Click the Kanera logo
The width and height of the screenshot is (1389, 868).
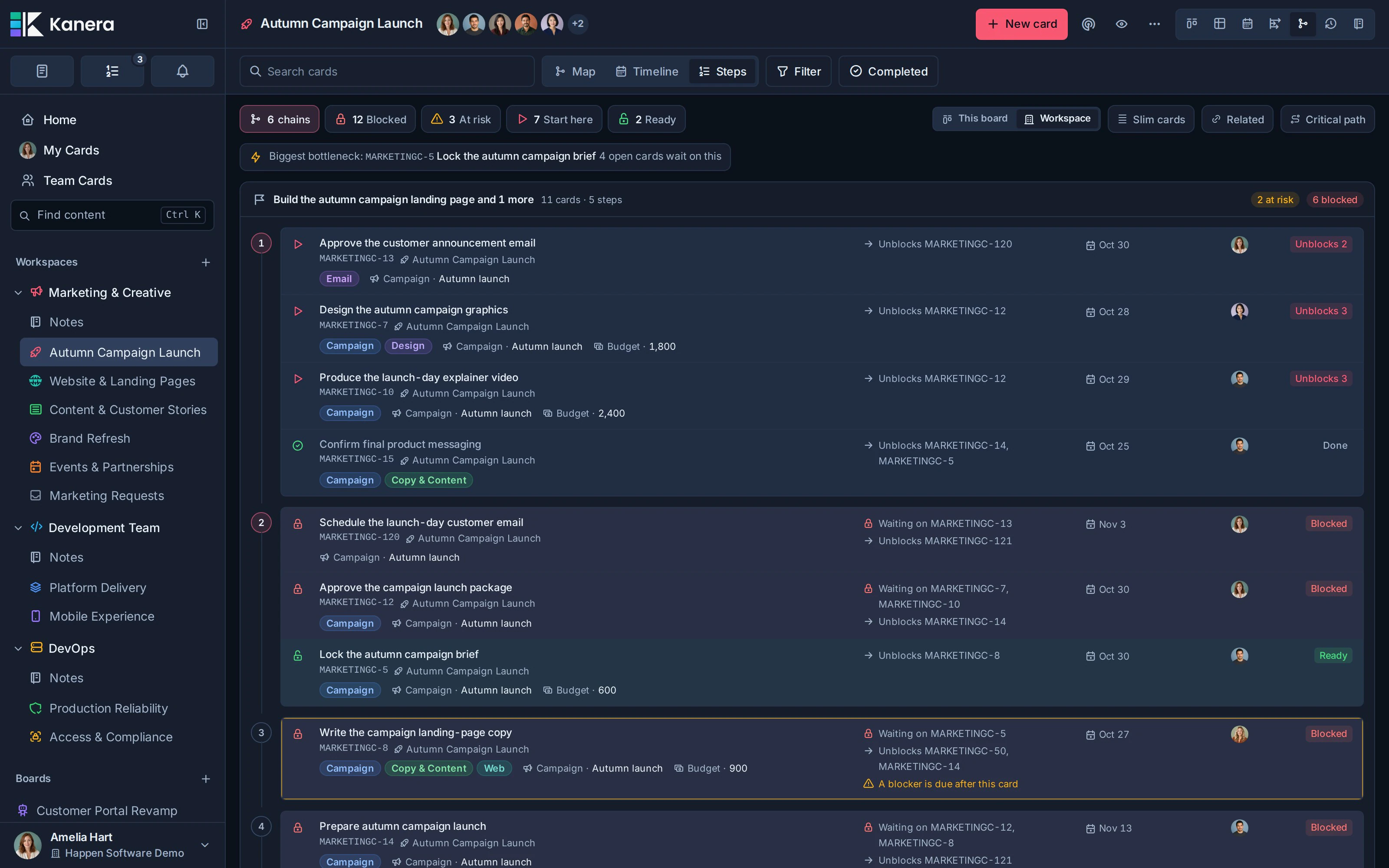click(x=63, y=24)
